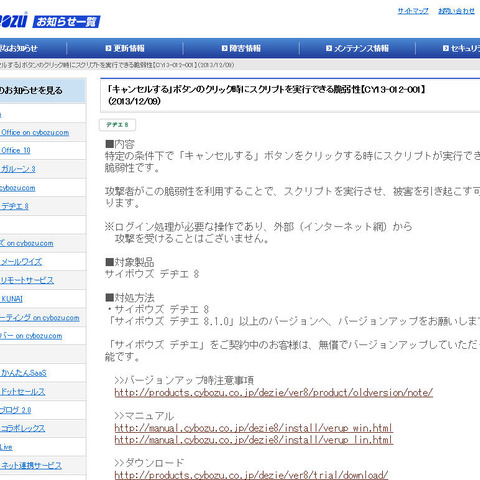
Task: Click the ■対処方法 section heading
Action: click(x=130, y=298)
